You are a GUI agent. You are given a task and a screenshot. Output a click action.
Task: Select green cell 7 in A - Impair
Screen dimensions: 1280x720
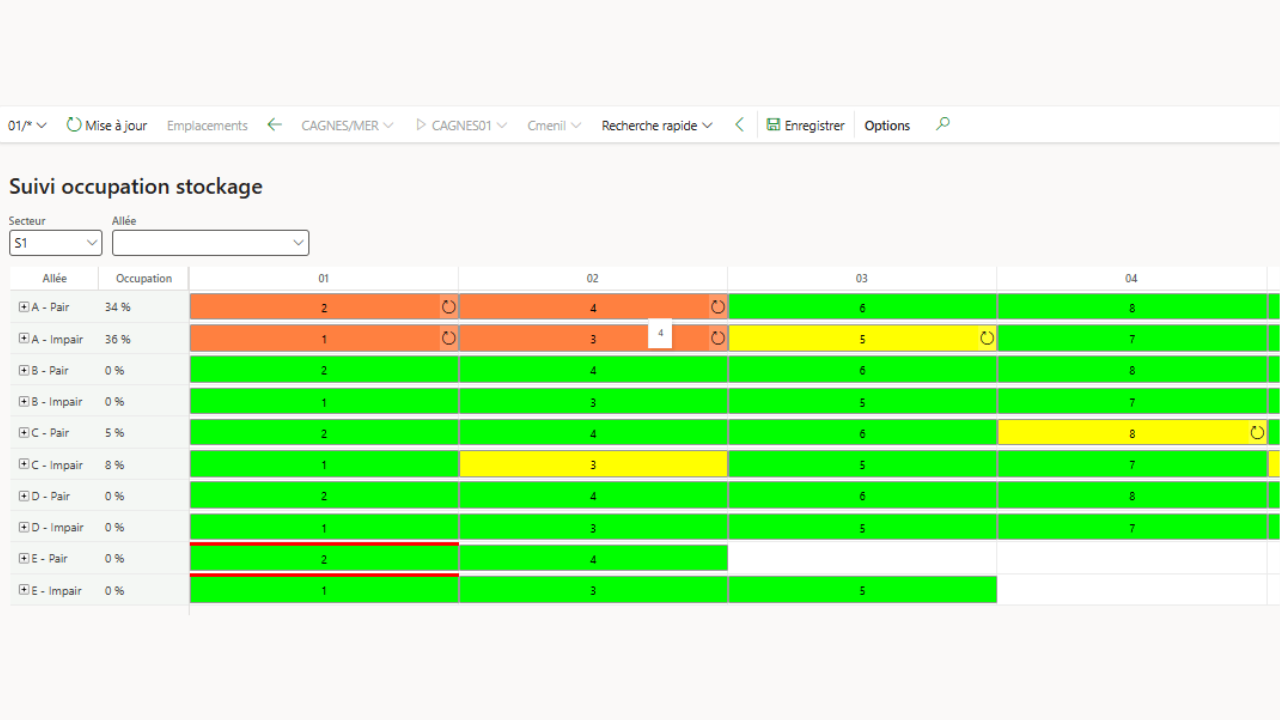click(1132, 338)
